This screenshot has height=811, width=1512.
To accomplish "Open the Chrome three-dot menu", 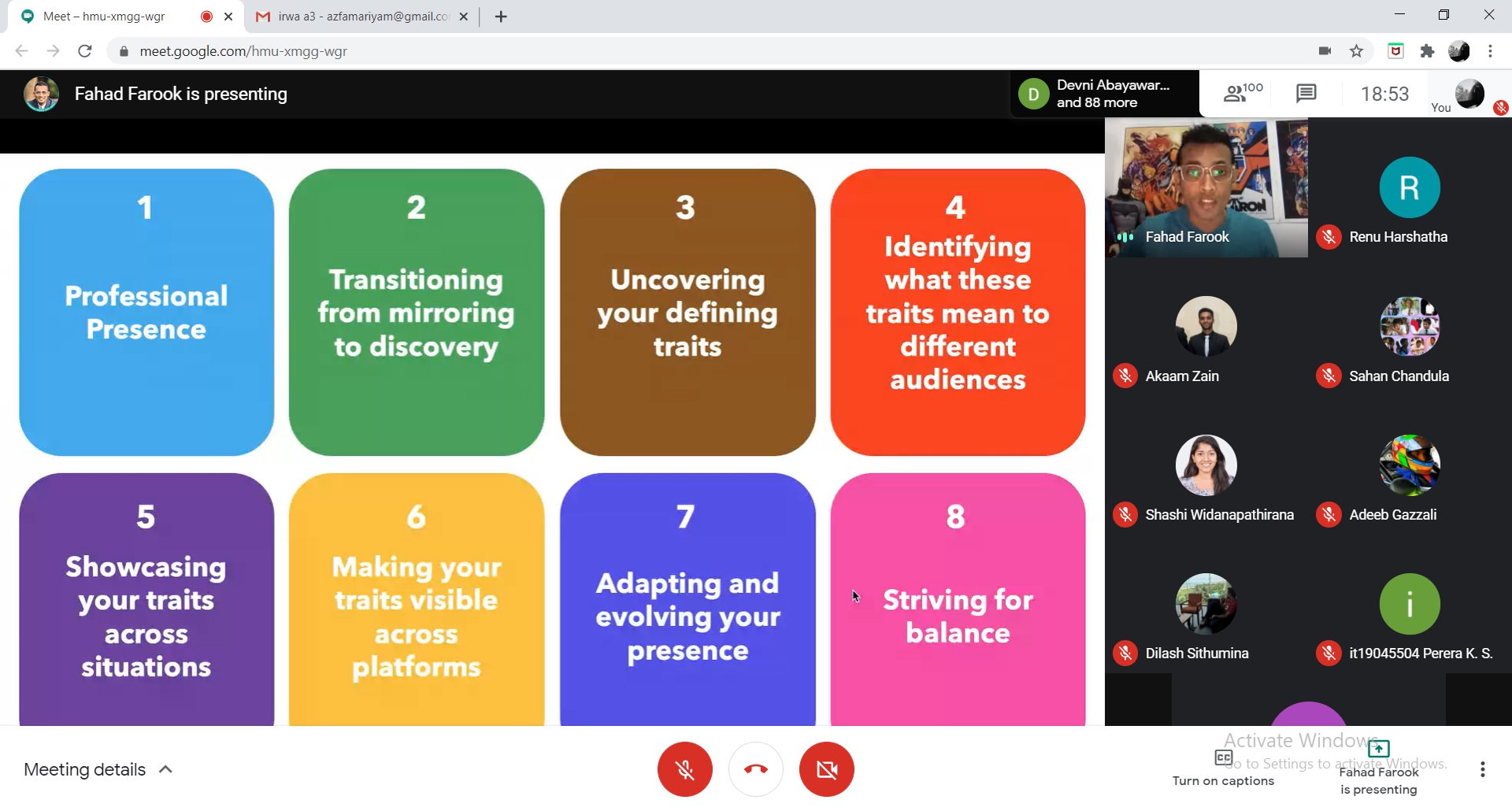I will 1490,51.
